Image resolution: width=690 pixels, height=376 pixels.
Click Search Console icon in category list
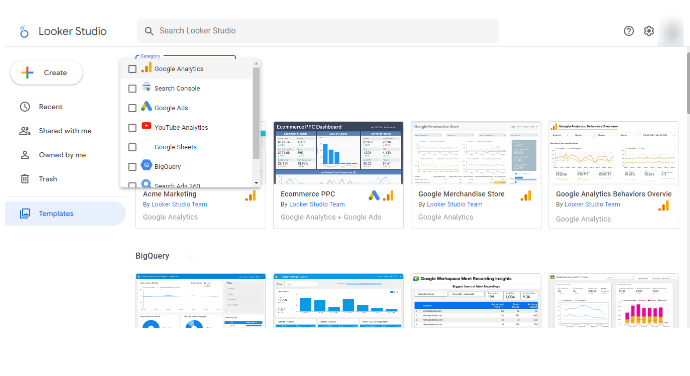(147, 87)
